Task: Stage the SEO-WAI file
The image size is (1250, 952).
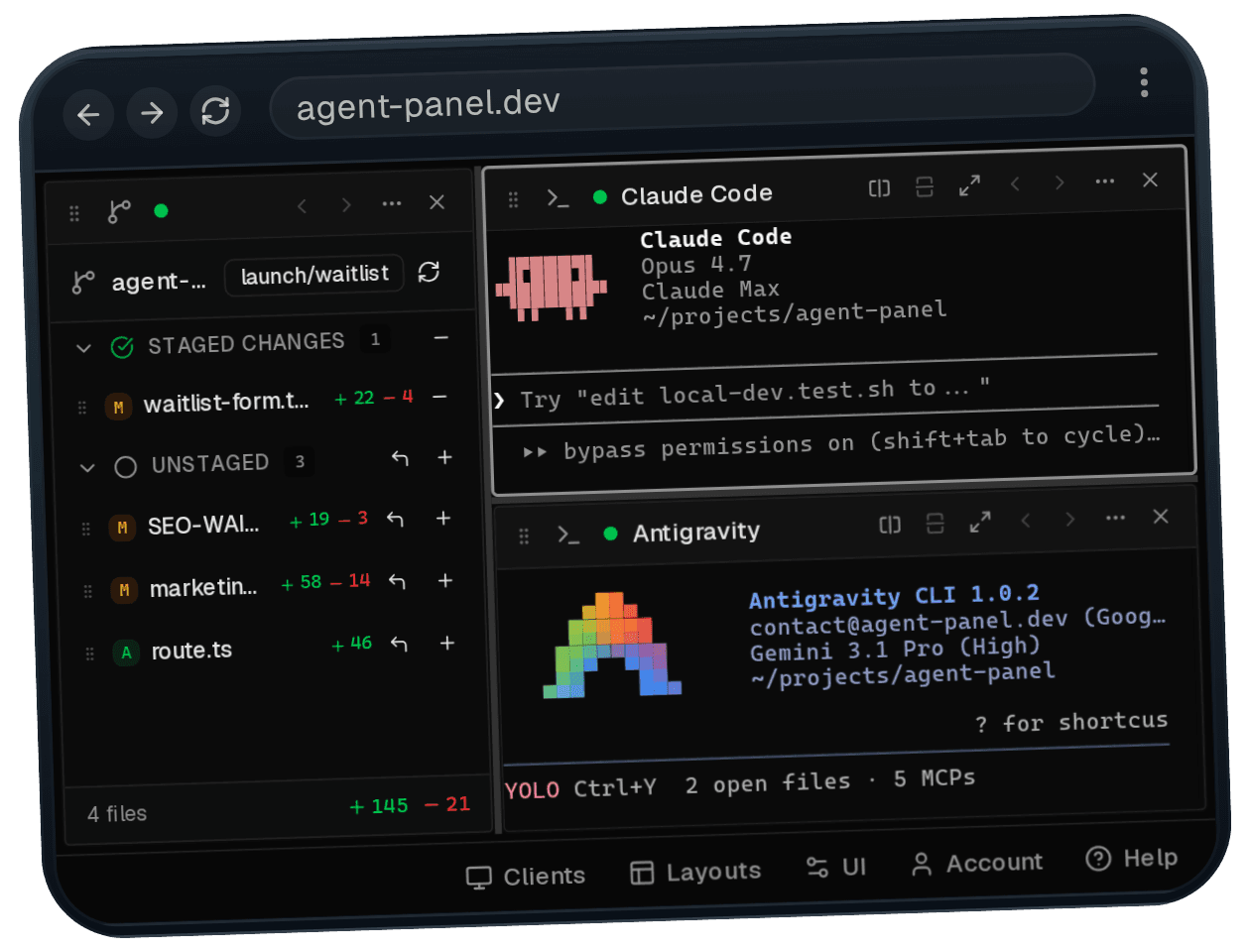Action: (443, 518)
